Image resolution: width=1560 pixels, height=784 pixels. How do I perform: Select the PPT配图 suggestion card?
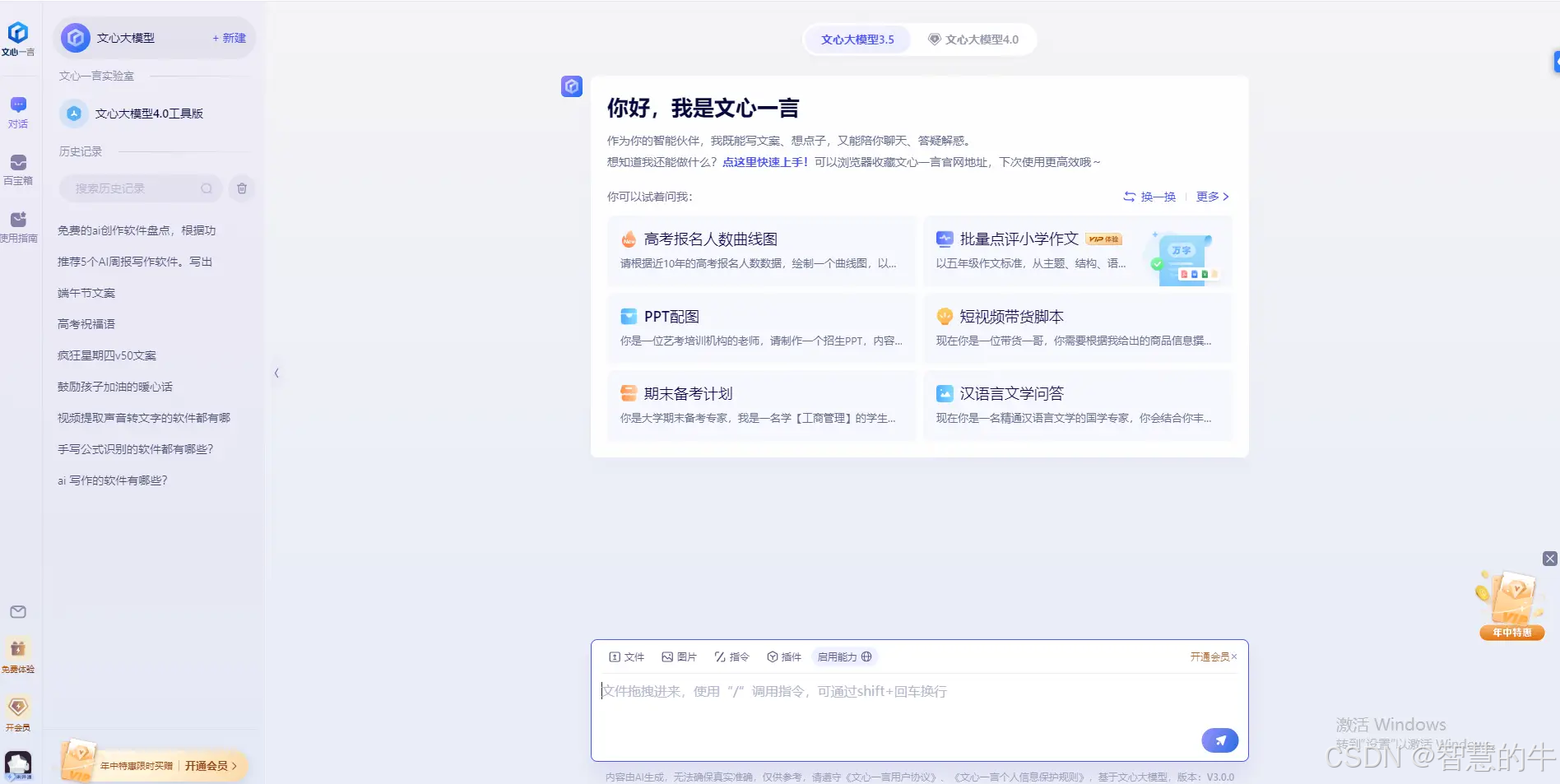click(x=761, y=328)
